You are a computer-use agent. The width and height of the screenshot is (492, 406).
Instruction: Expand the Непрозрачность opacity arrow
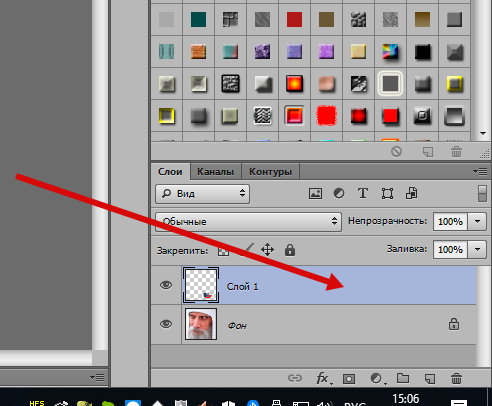pyautogui.click(x=477, y=221)
